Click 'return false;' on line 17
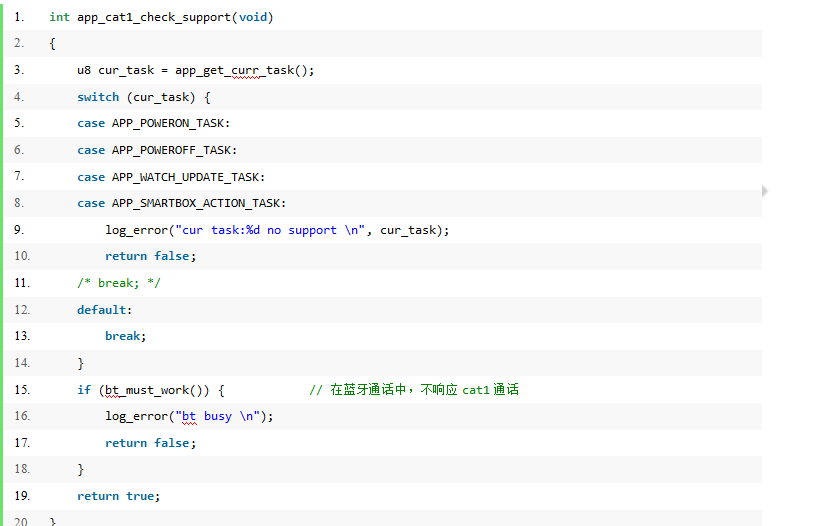 tap(151, 442)
